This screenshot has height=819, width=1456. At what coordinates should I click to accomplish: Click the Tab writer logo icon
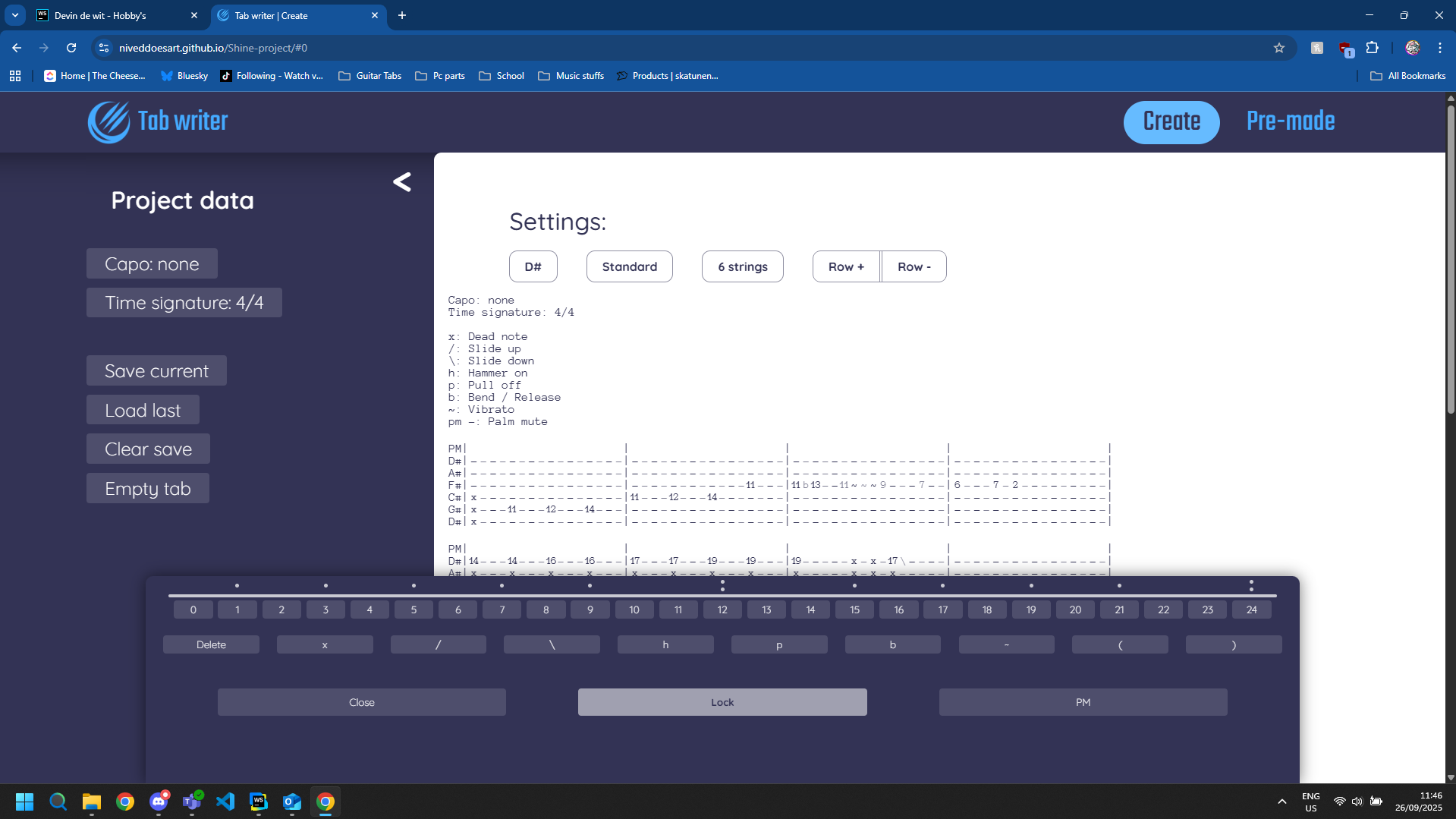(x=109, y=121)
